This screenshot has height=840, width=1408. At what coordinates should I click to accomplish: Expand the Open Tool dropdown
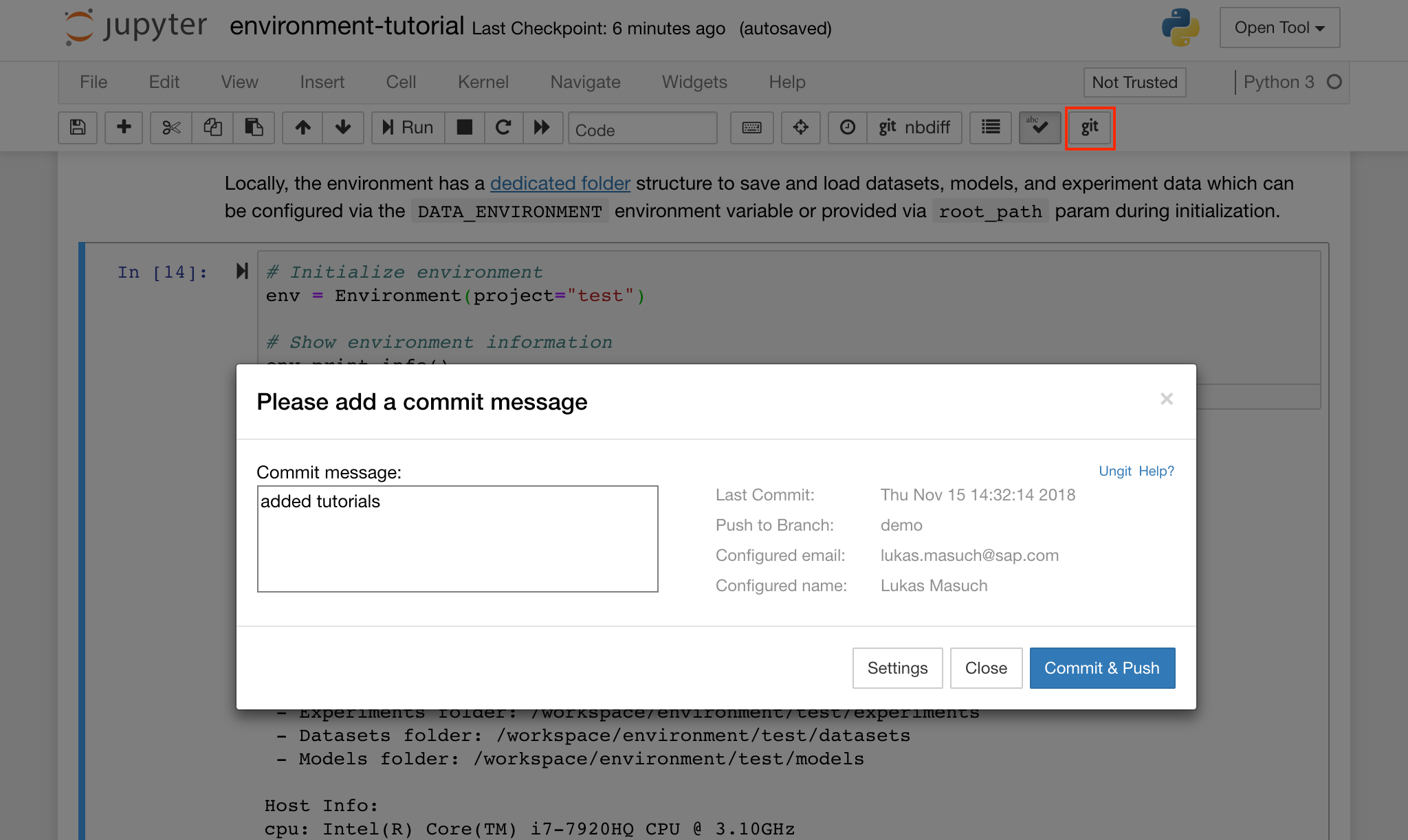1279,27
